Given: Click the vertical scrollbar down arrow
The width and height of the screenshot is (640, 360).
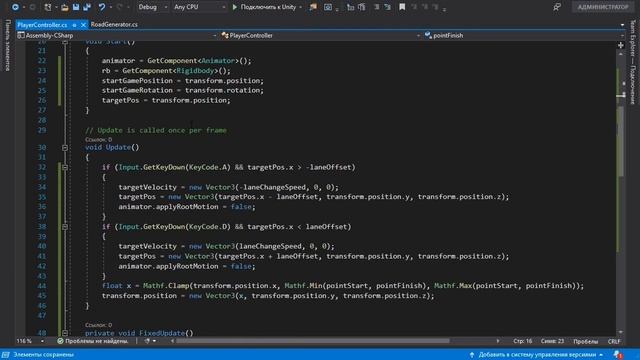Looking at the screenshot, I should (621, 332).
